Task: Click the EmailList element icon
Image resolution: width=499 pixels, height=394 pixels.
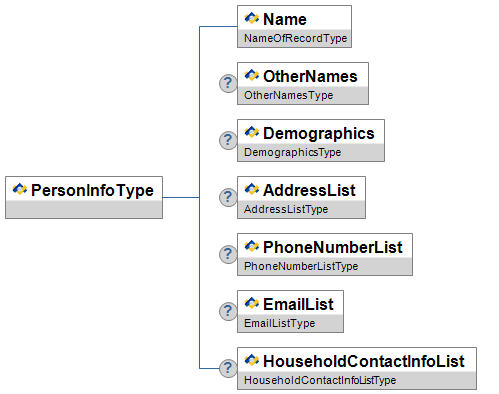Action: [x=251, y=303]
